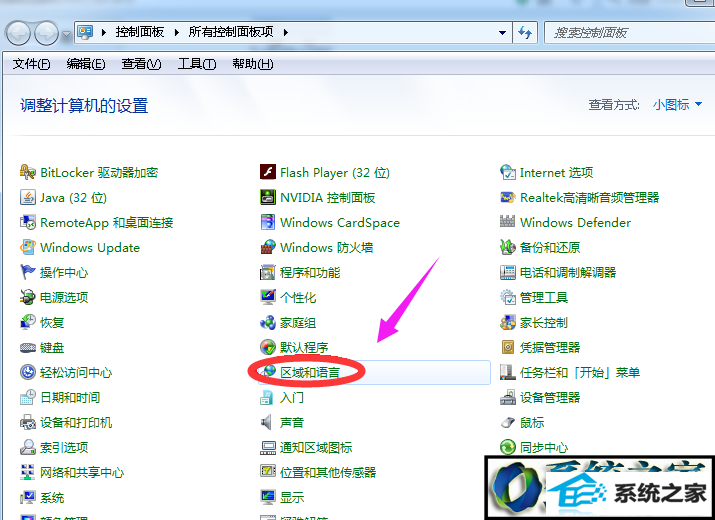Click the 网络和共享中心 icon
The image size is (715, 520).
(x=27, y=472)
